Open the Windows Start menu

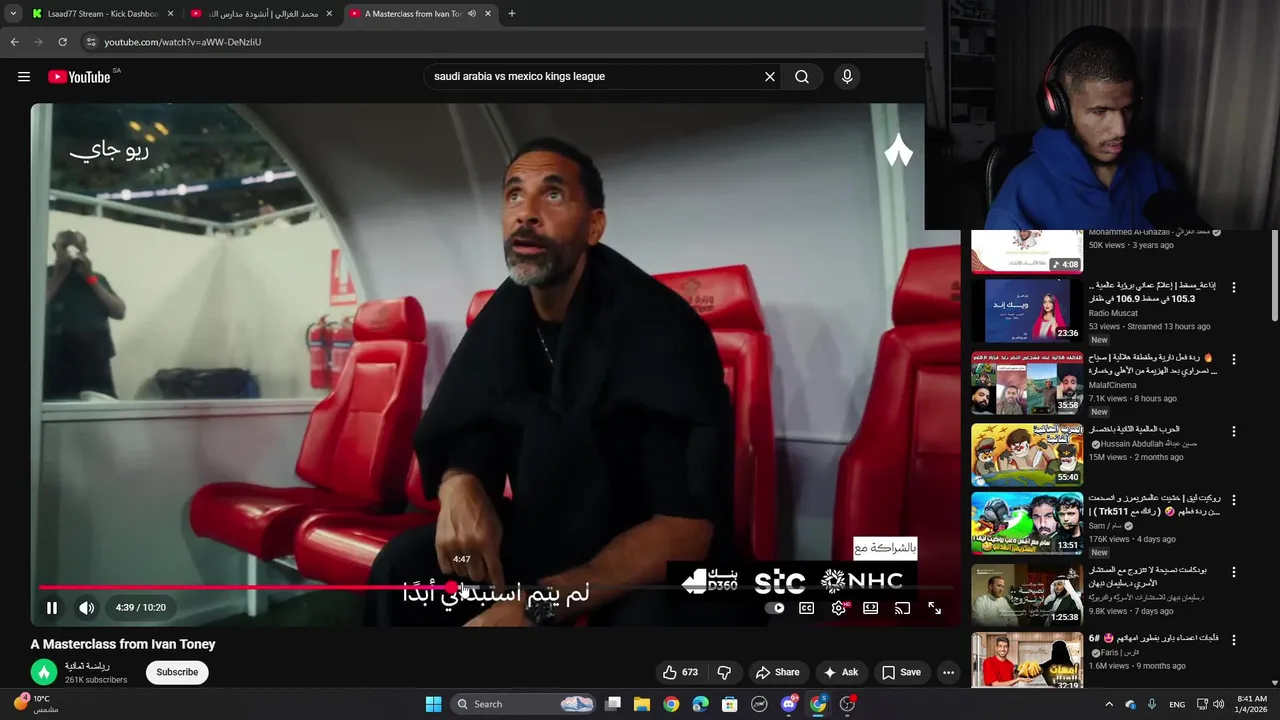pos(433,704)
